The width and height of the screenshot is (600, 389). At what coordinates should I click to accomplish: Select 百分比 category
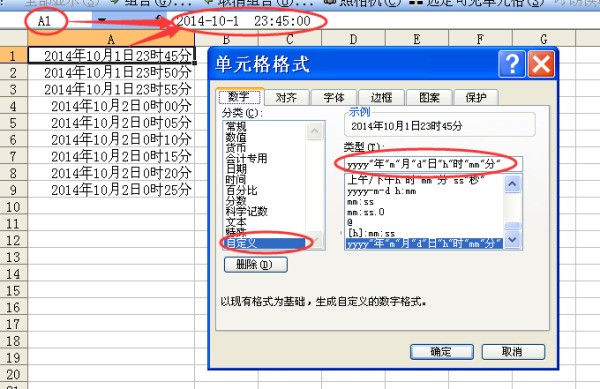coord(241,190)
